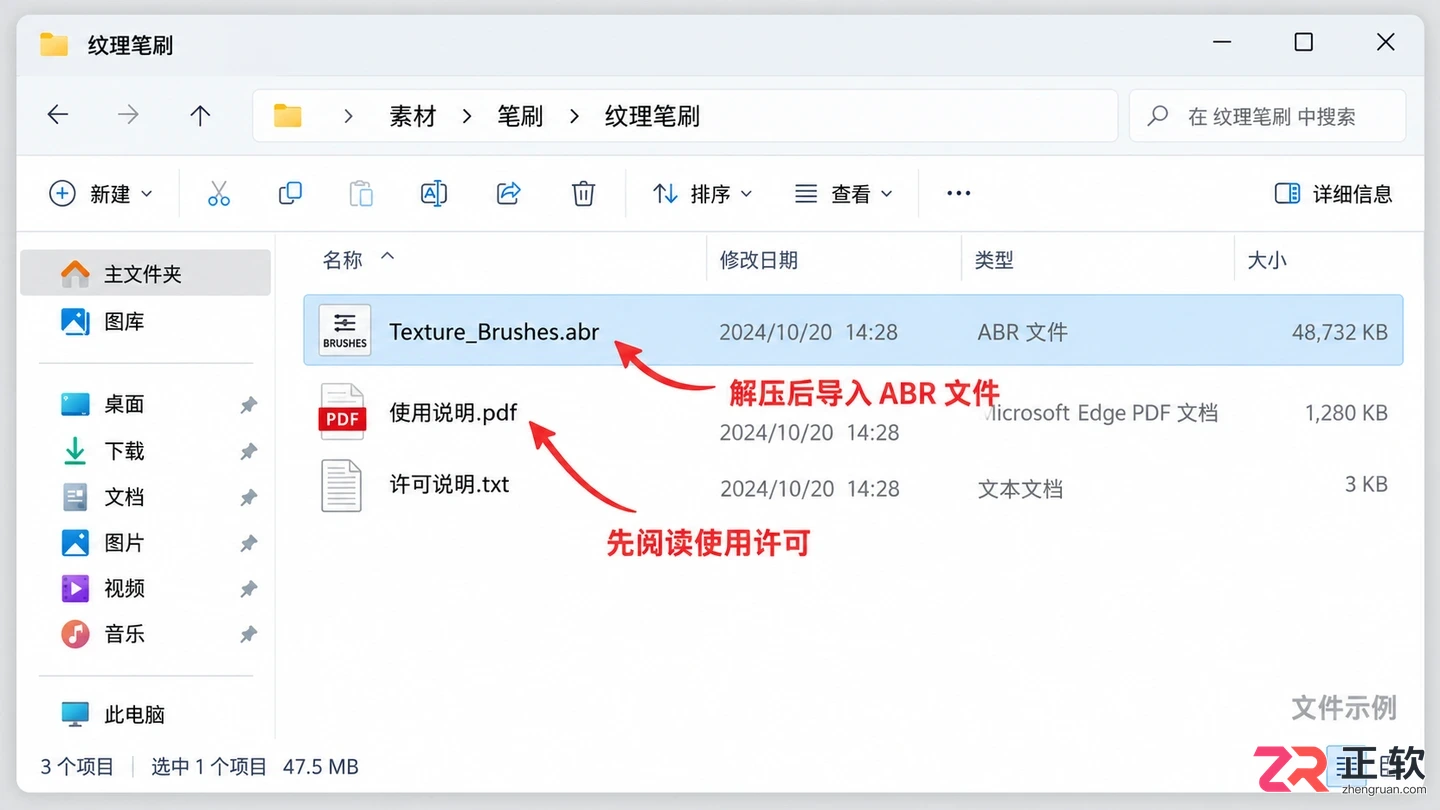This screenshot has height=810, width=1440.
Task: Click the pin icon beside 图片
Action: [248, 544]
